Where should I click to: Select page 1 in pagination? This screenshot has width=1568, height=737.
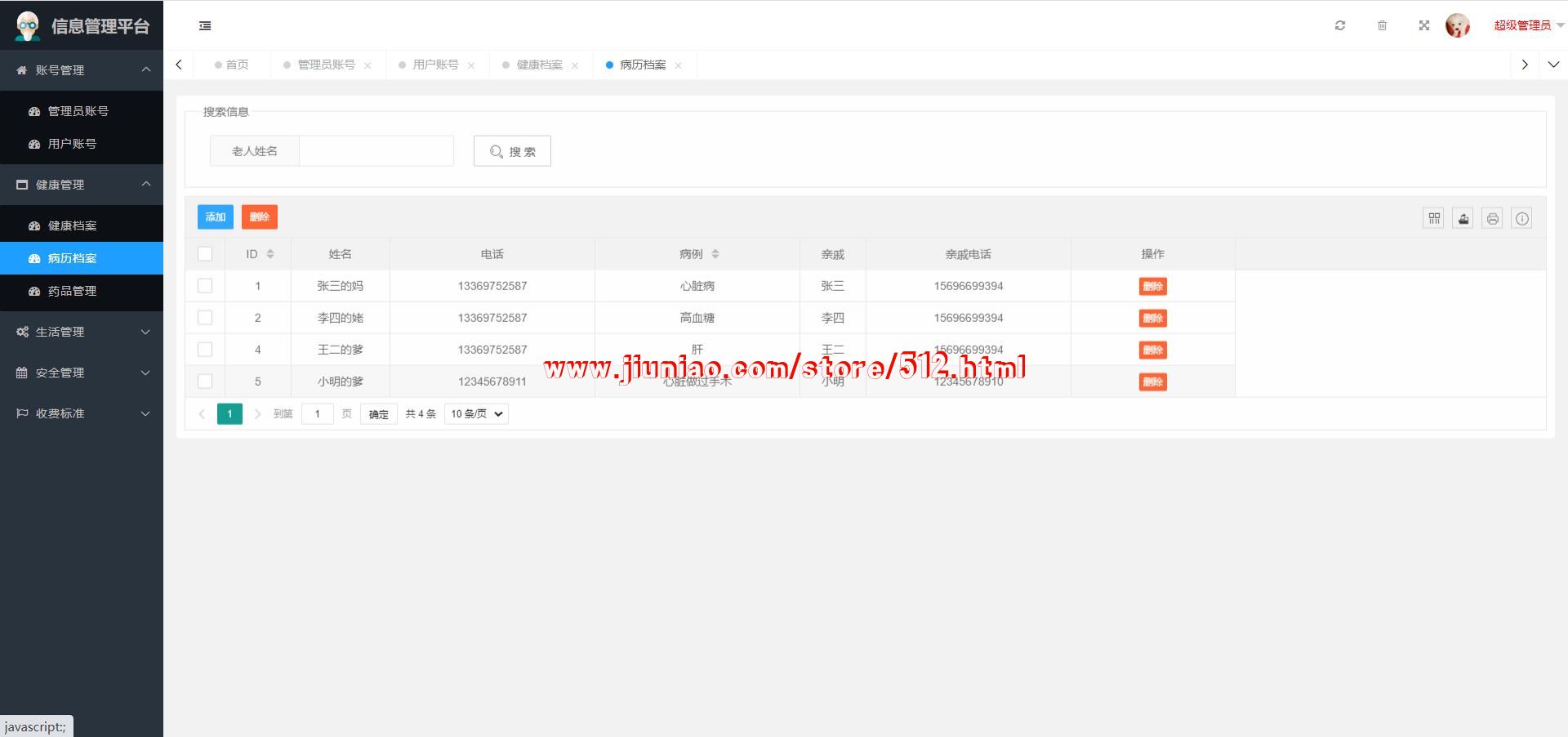(229, 414)
